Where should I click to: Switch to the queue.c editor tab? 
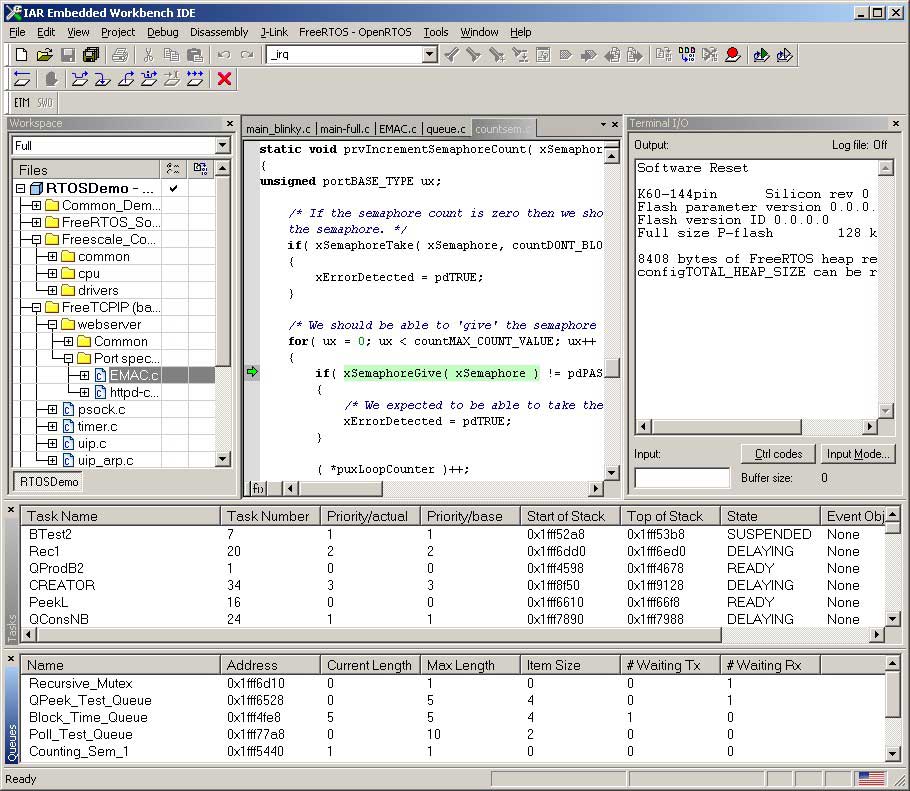click(x=446, y=129)
